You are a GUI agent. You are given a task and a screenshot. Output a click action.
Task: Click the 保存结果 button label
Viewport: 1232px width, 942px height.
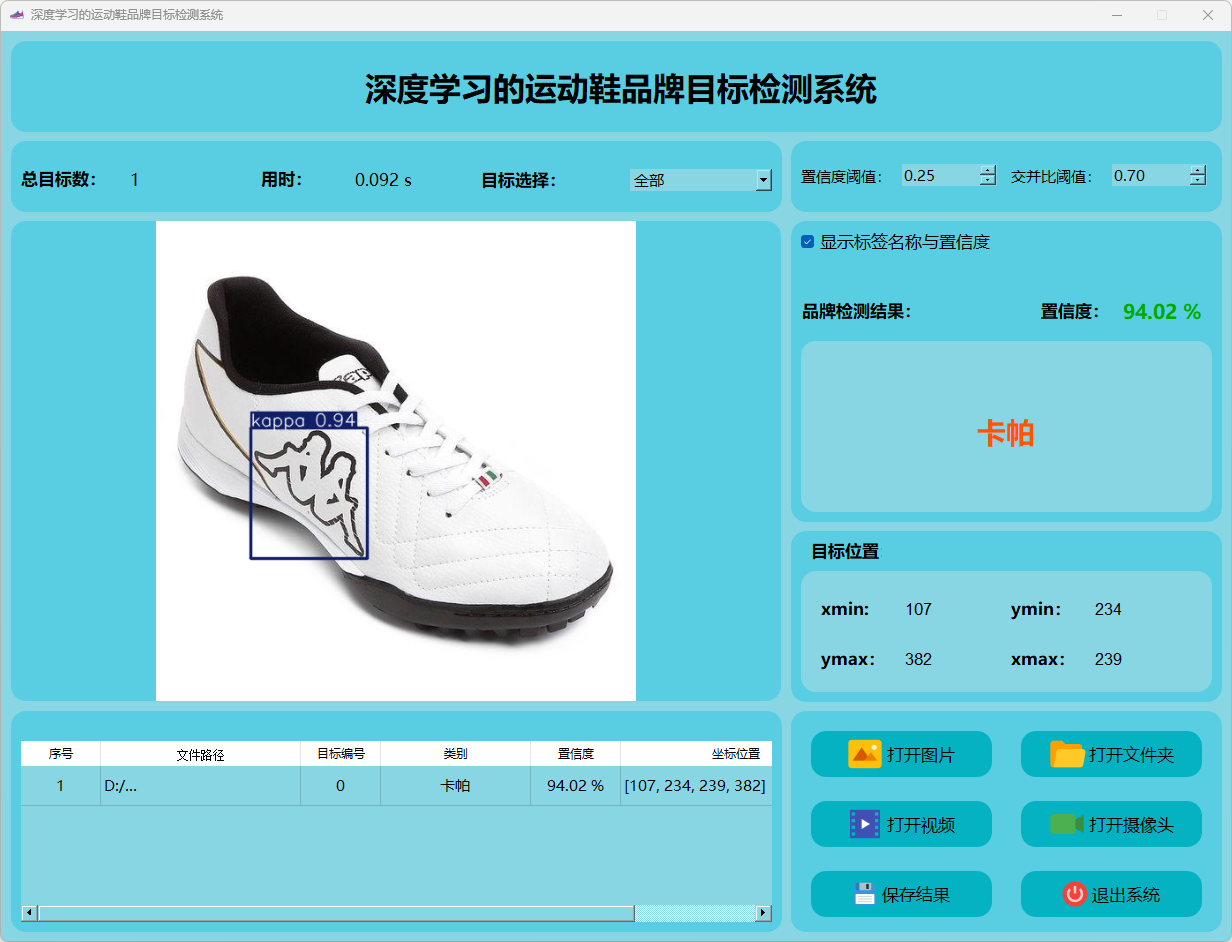pyautogui.click(x=916, y=895)
